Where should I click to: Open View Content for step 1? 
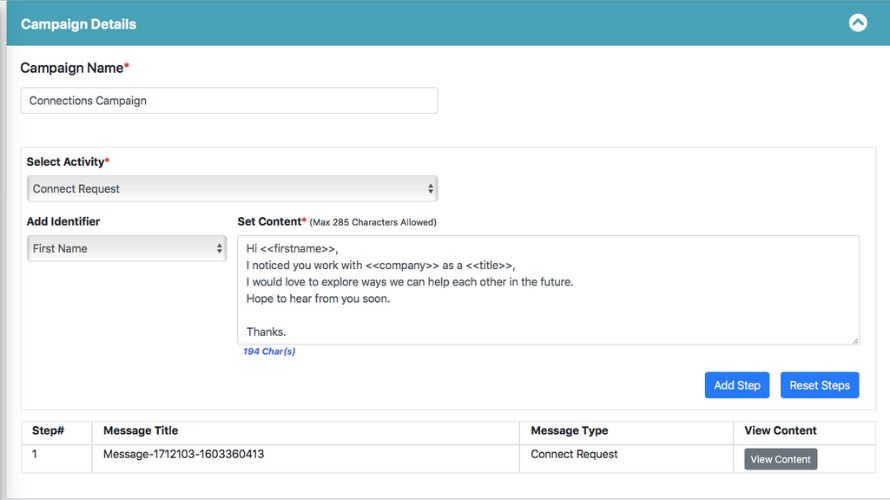780,459
